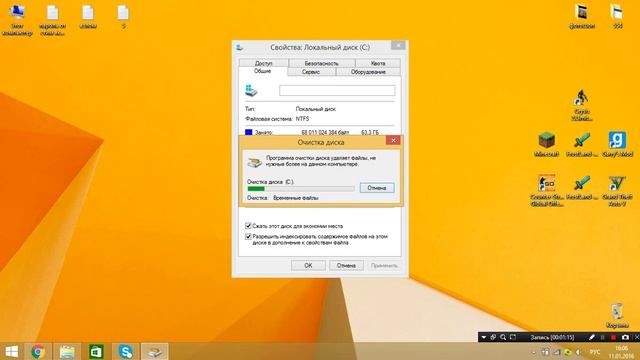Click the blue Занято color swatch
640x360 pixels.
249,132
